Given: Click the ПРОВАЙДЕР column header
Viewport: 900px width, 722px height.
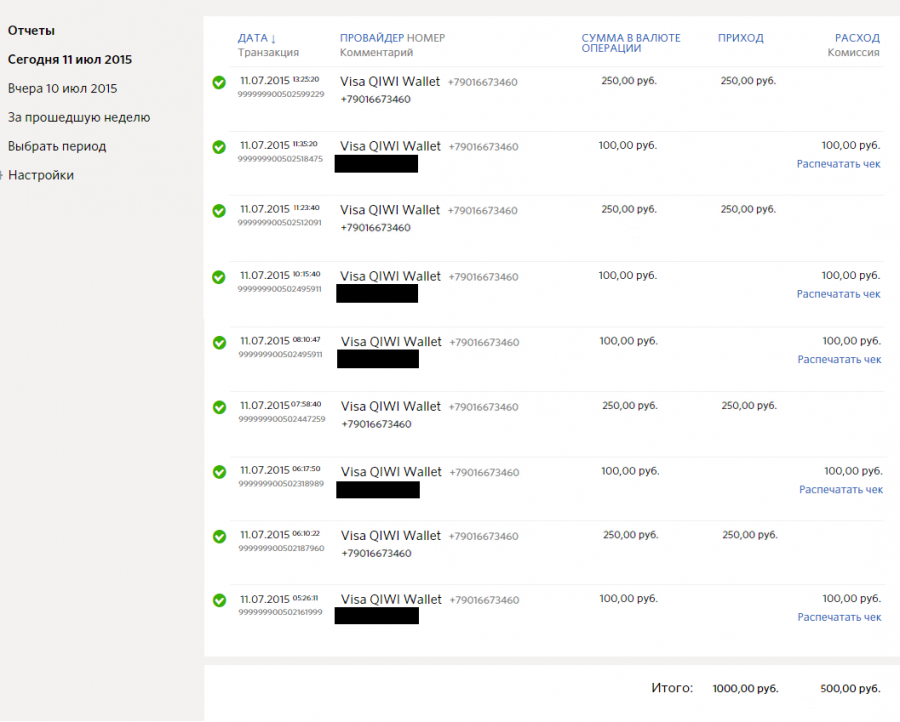Looking at the screenshot, I should click(371, 38).
